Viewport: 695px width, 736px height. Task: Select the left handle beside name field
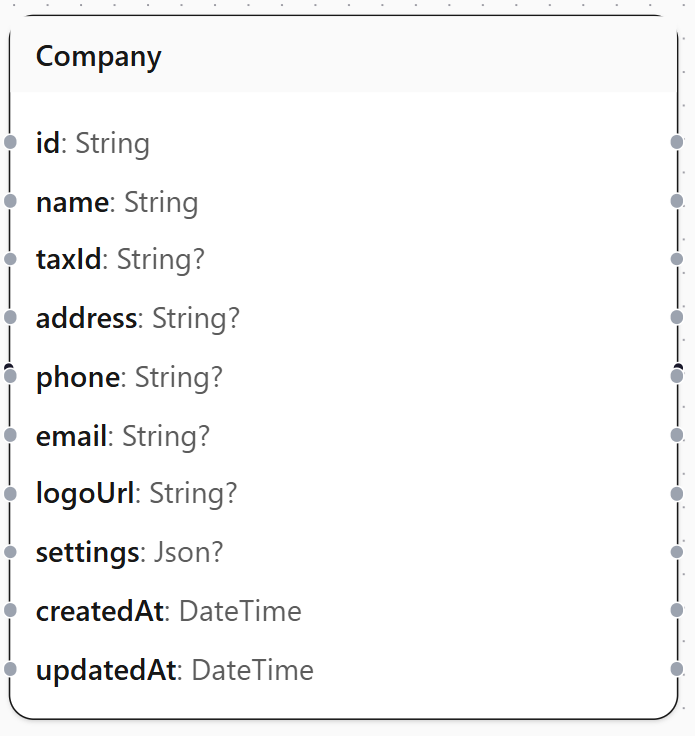tap(10, 201)
